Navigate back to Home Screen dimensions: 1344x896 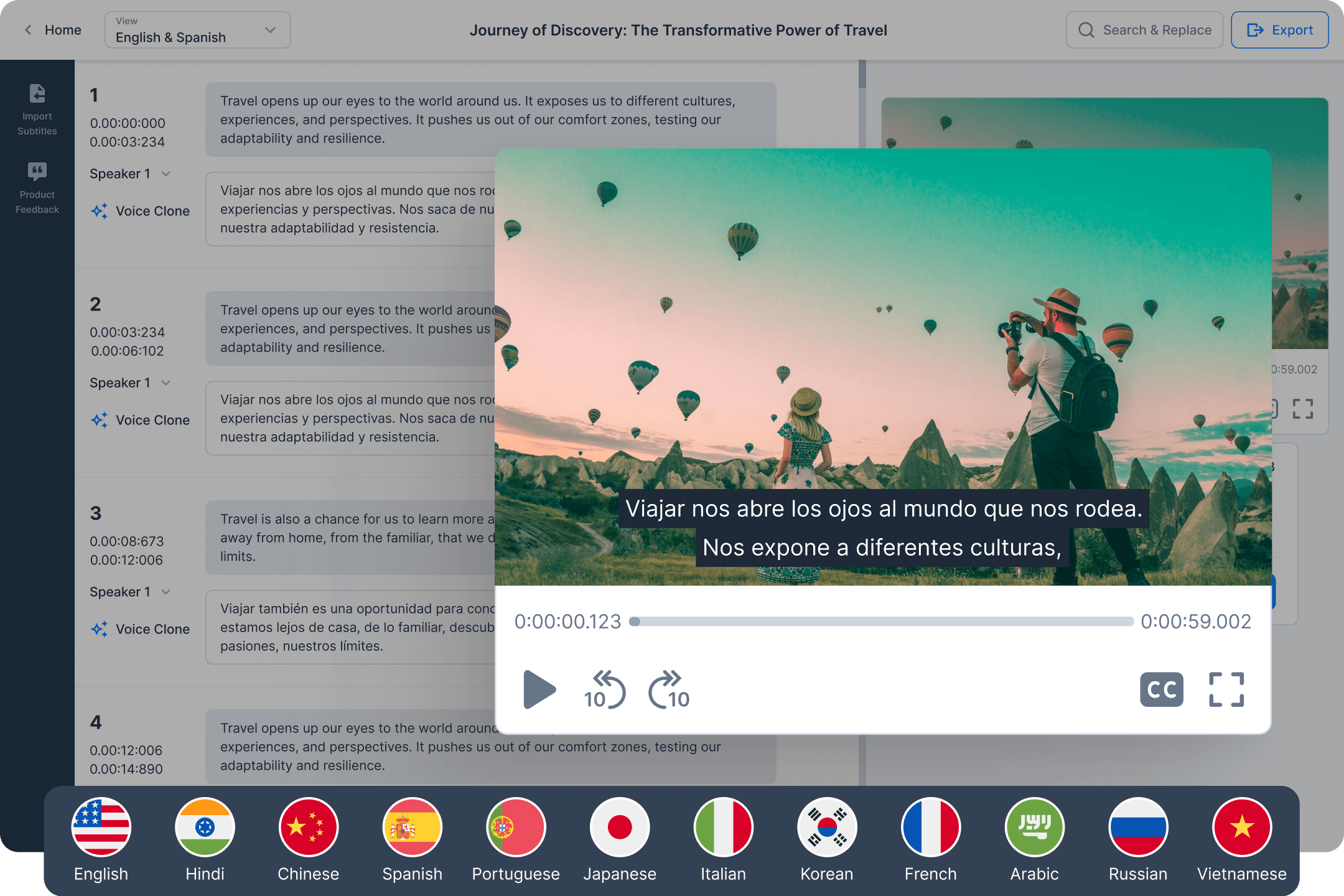[x=54, y=29]
